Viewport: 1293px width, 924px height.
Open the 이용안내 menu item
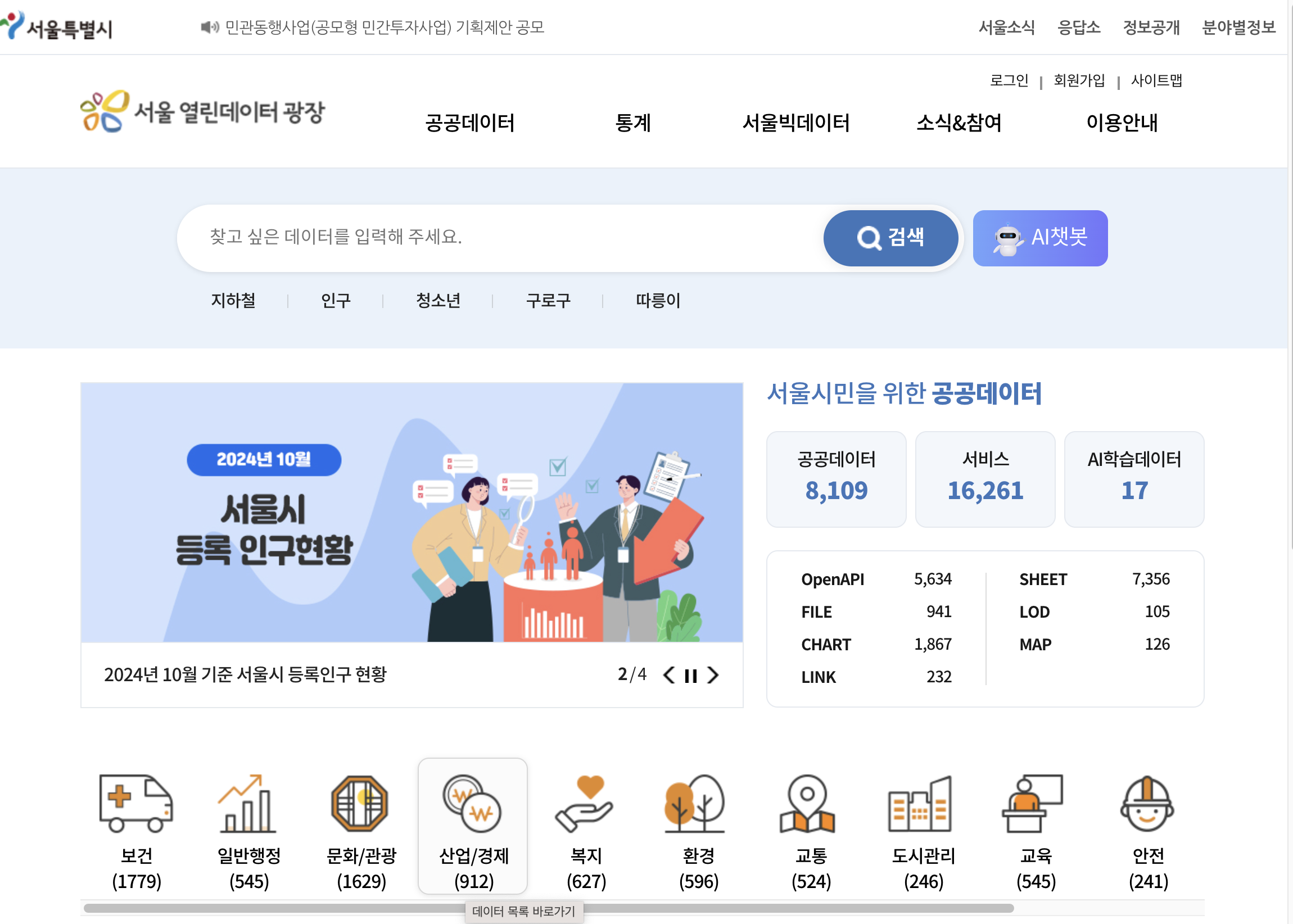pyautogui.click(x=1121, y=123)
